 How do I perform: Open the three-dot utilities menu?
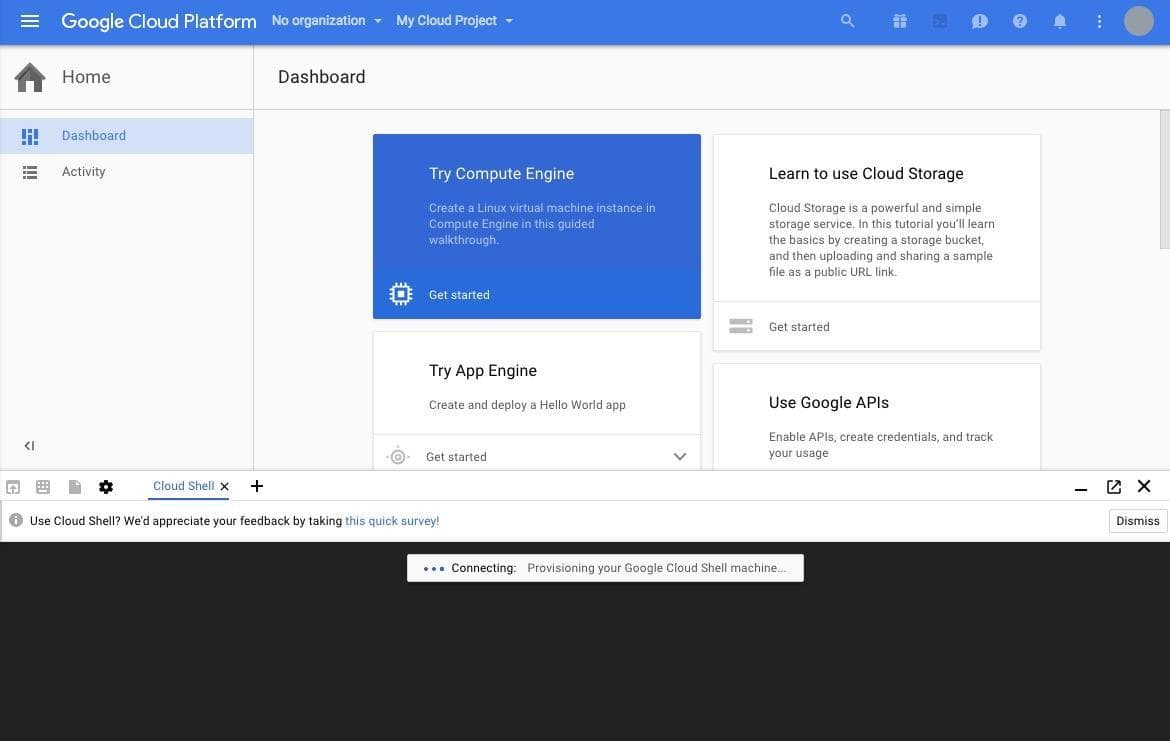tap(1099, 21)
